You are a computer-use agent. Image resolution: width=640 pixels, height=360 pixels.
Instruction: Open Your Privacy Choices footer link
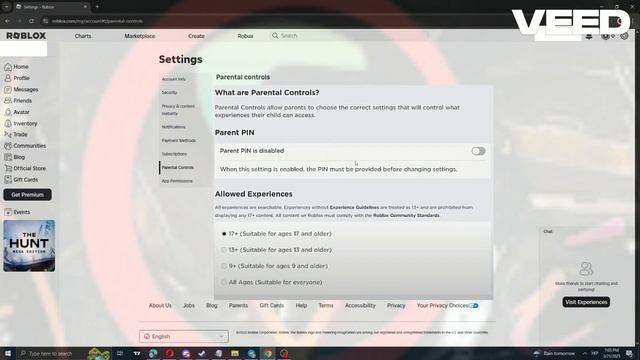(x=447, y=305)
